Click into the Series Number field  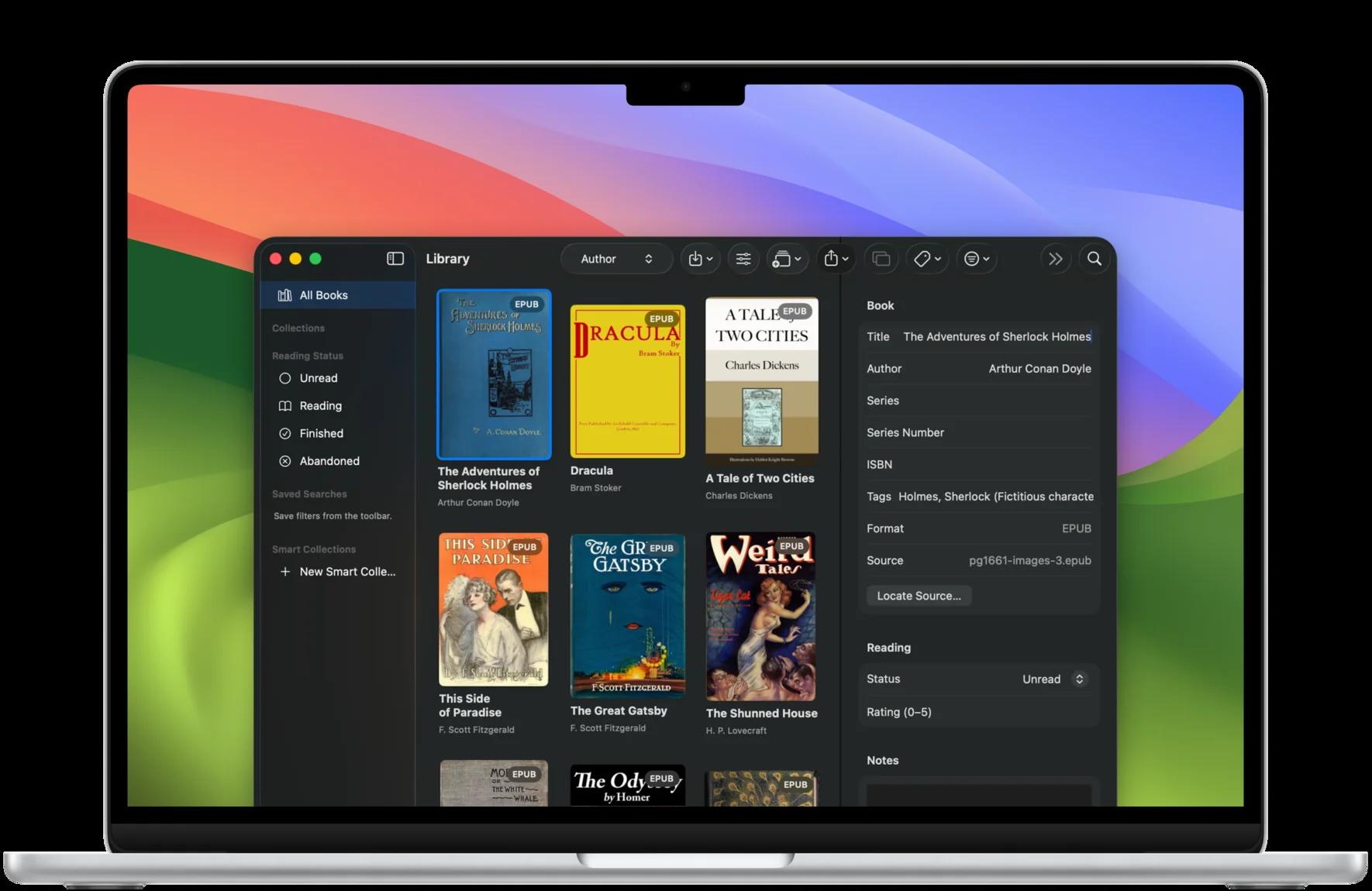tap(979, 432)
